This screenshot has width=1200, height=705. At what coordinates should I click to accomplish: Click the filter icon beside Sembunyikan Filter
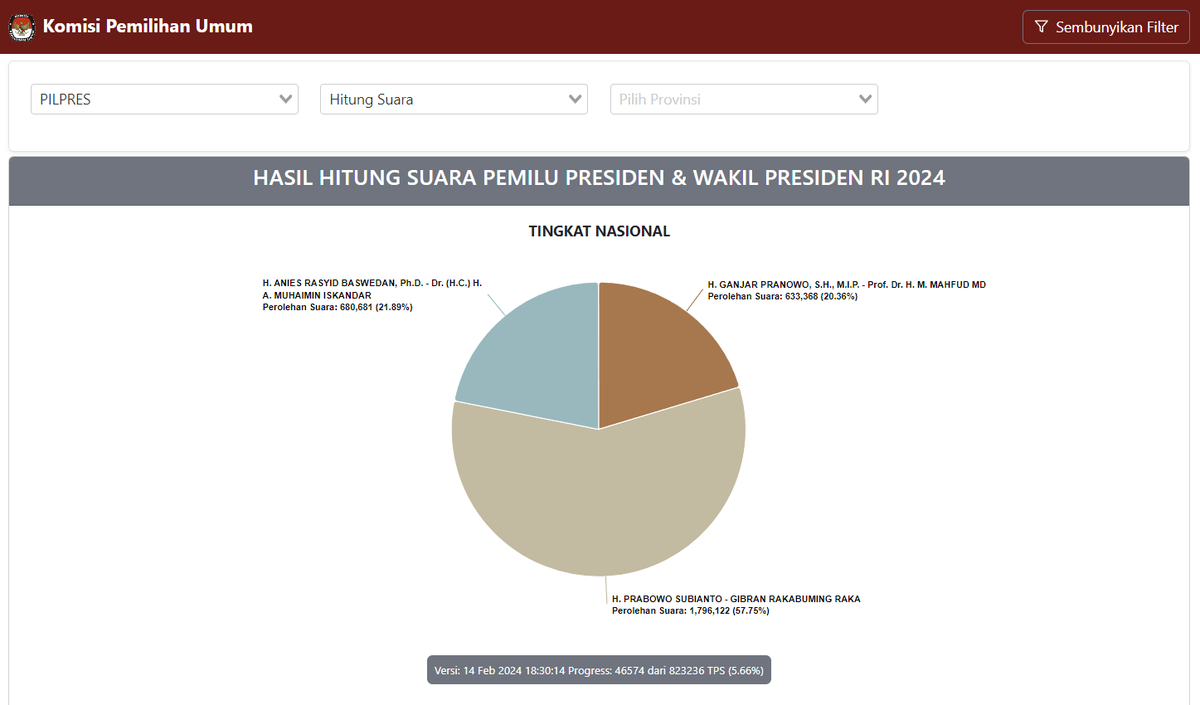[1041, 27]
